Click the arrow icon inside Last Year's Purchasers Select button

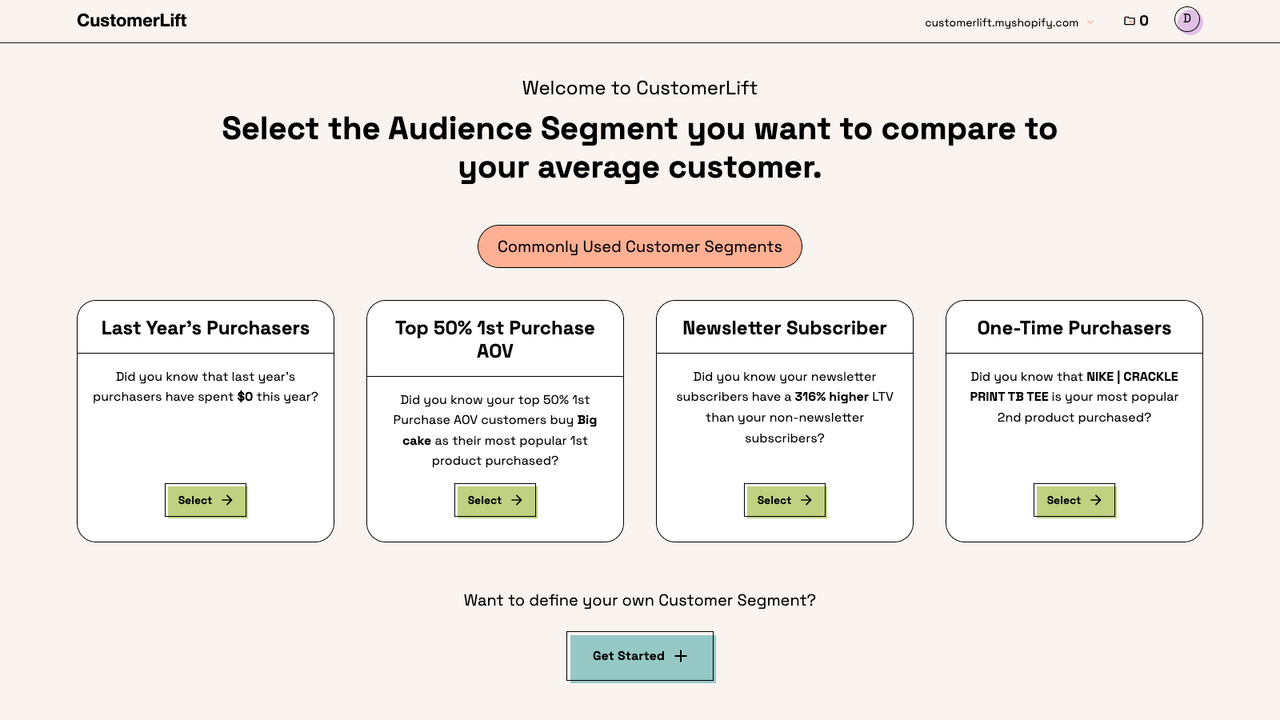(x=226, y=500)
